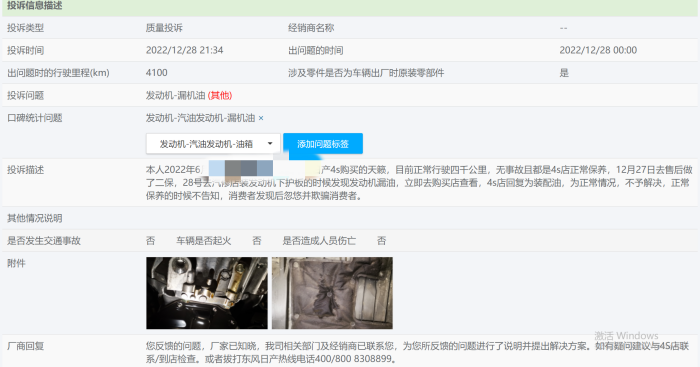
Task: Click the 发动机-漏机油 complaint issue text
Action: click(x=175, y=96)
